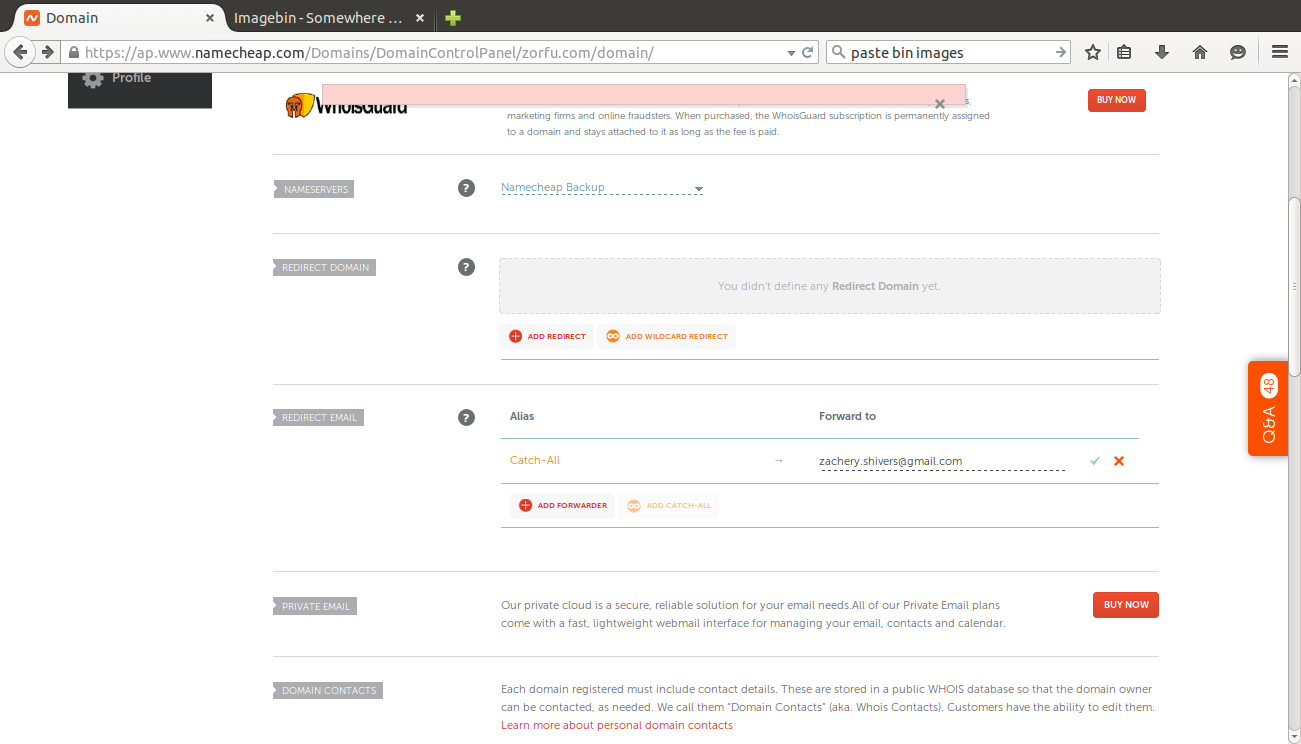Open help for the Redirect Email section
The height and width of the screenshot is (744, 1301).
click(x=466, y=417)
